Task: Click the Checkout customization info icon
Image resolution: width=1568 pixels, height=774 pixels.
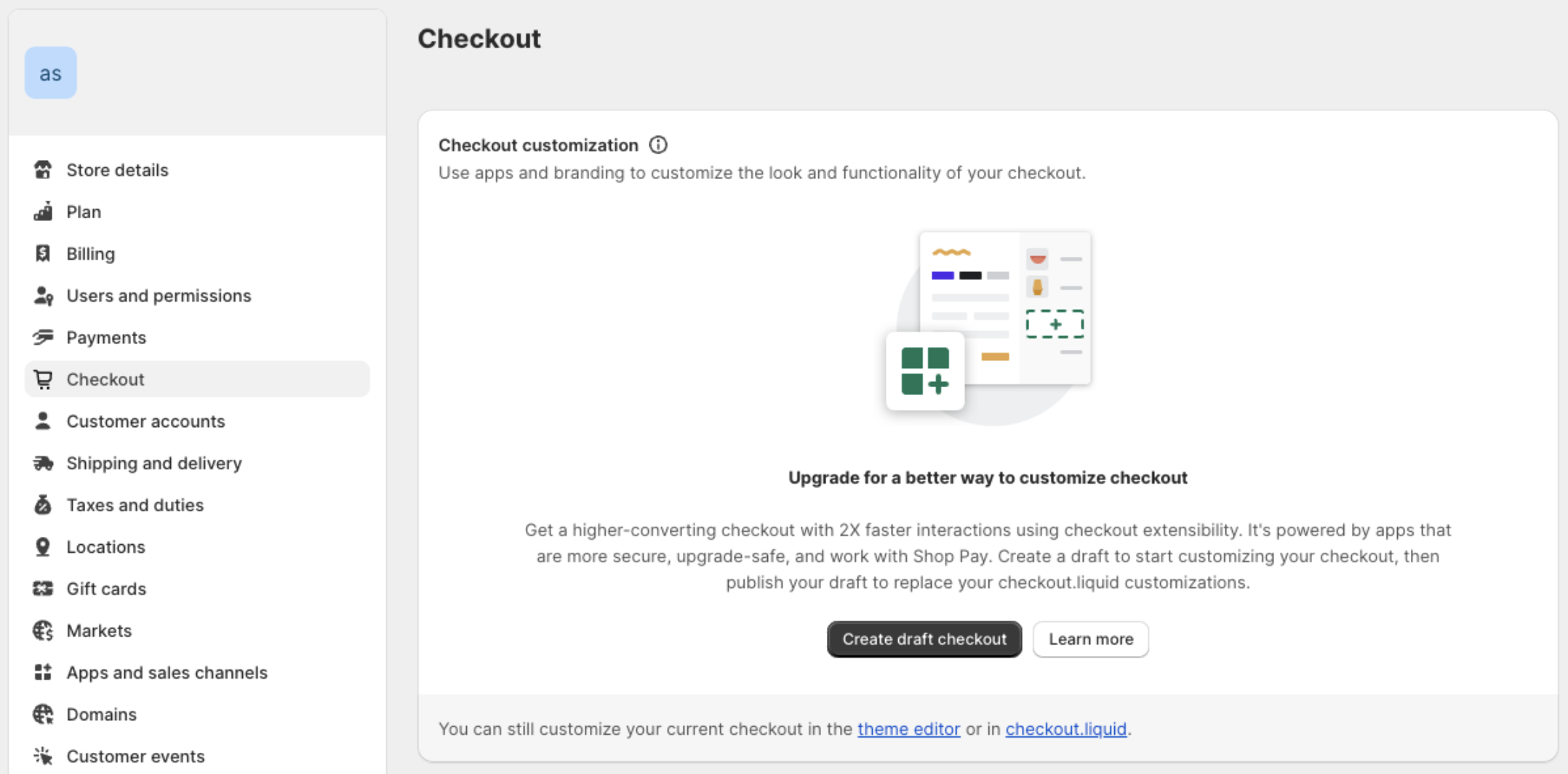Action: pyautogui.click(x=657, y=145)
